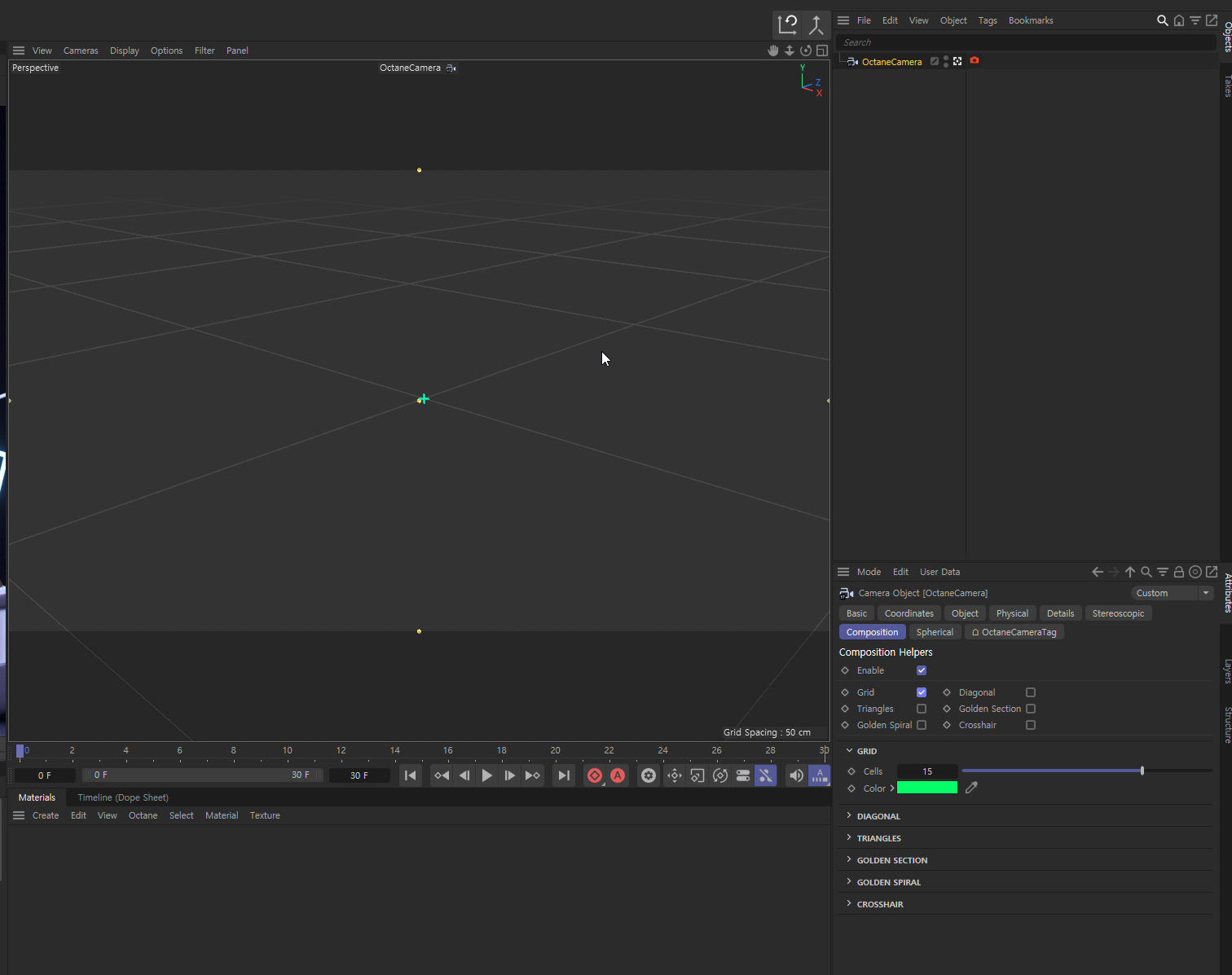Expand the CROSSHAIR section
Screen dimensions: 1232x975
(849, 903)
